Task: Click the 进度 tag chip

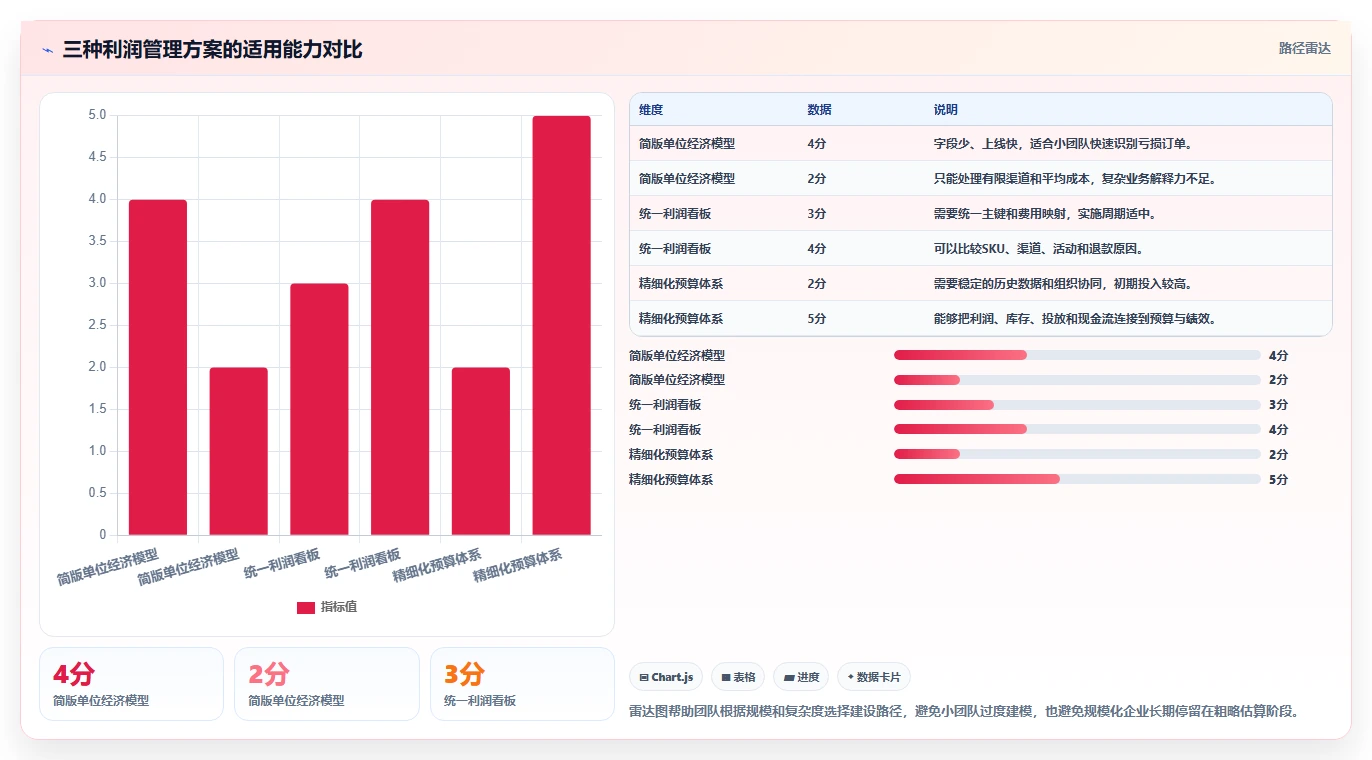Action: [802, 677]
